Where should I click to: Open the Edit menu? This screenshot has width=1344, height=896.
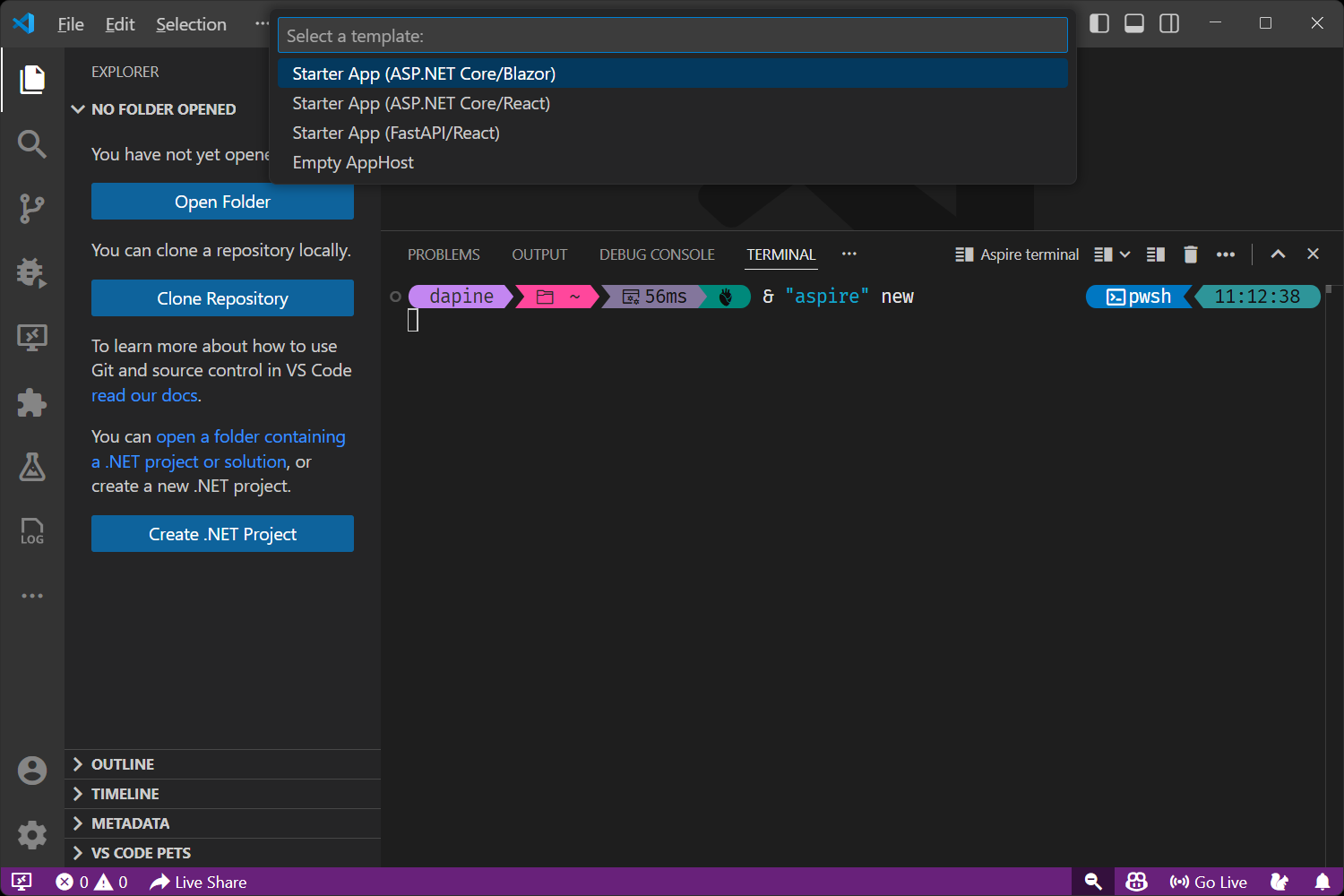pyautogui.click(x=119, y=24)
